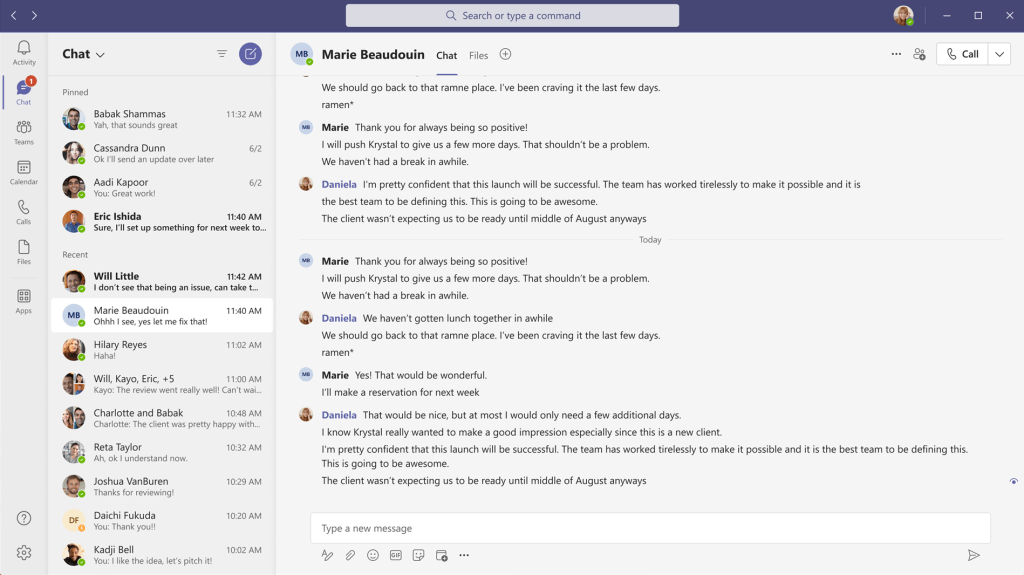Image resolution: width=1024 pixels, height=575 pixels.
Task: Send the message with the arrow icon
Action: point(973,555)
